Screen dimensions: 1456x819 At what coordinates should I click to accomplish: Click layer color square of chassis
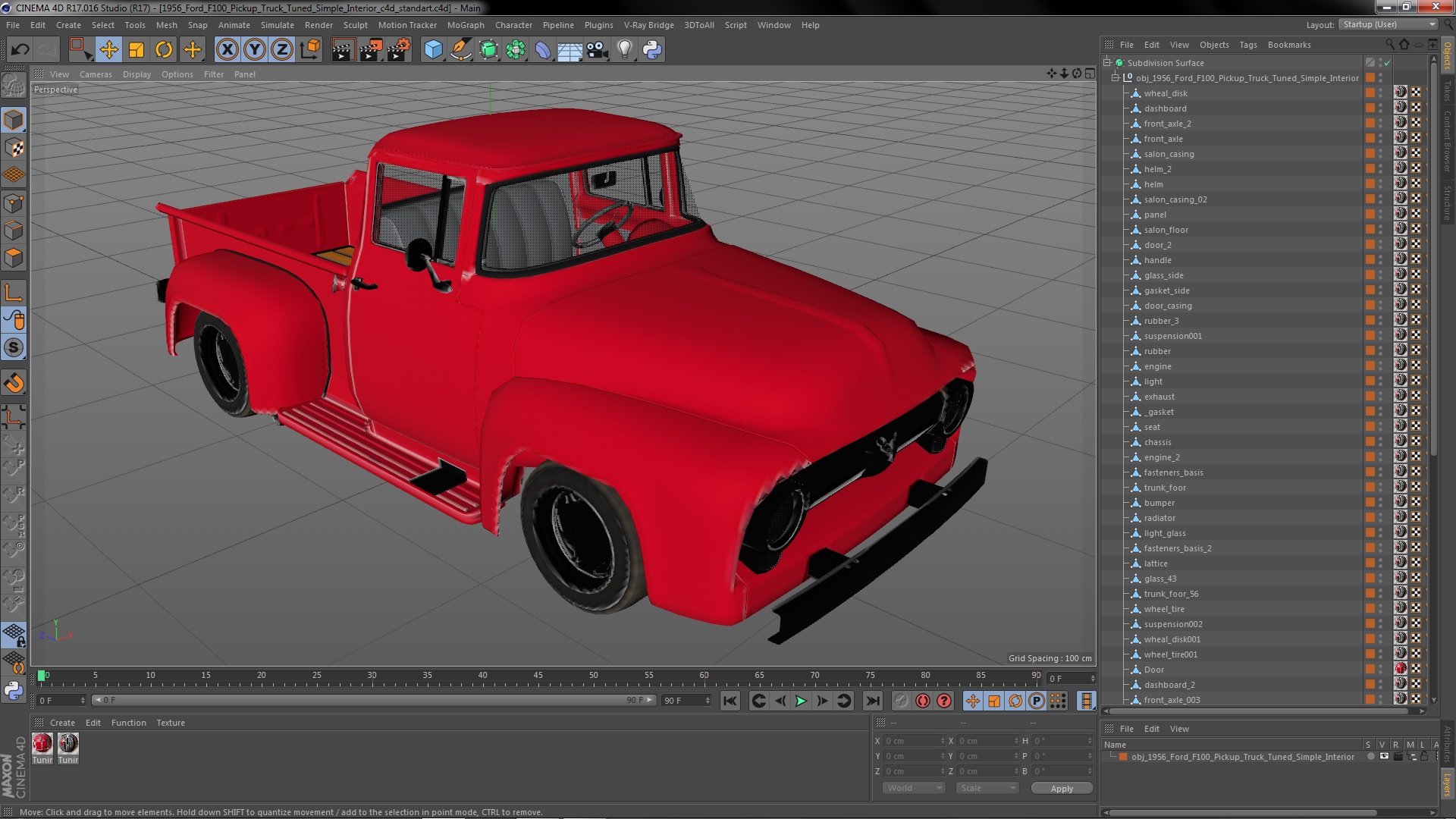[x=1370, y=442]
